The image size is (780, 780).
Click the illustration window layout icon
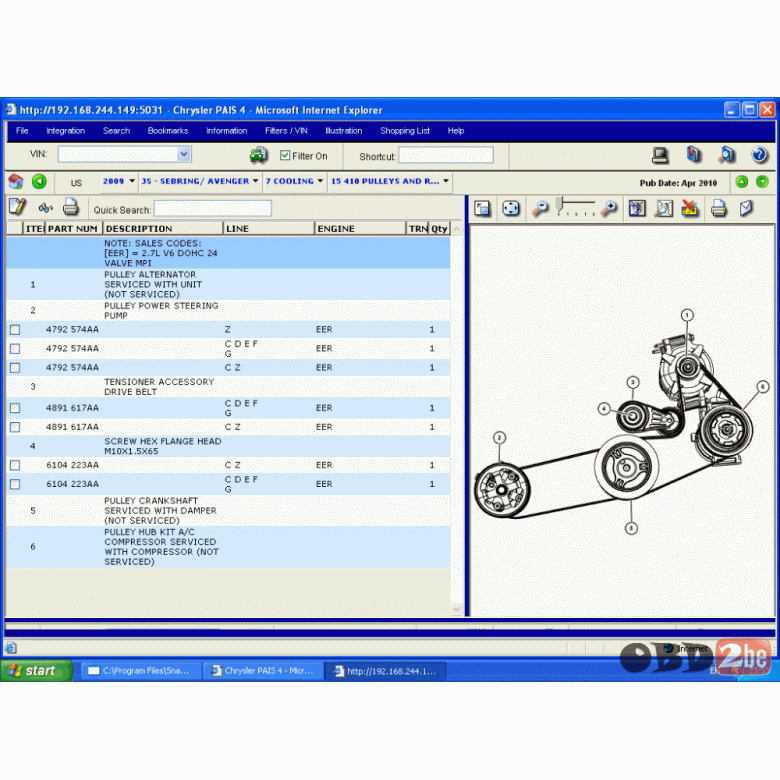[x=482, y=208]
